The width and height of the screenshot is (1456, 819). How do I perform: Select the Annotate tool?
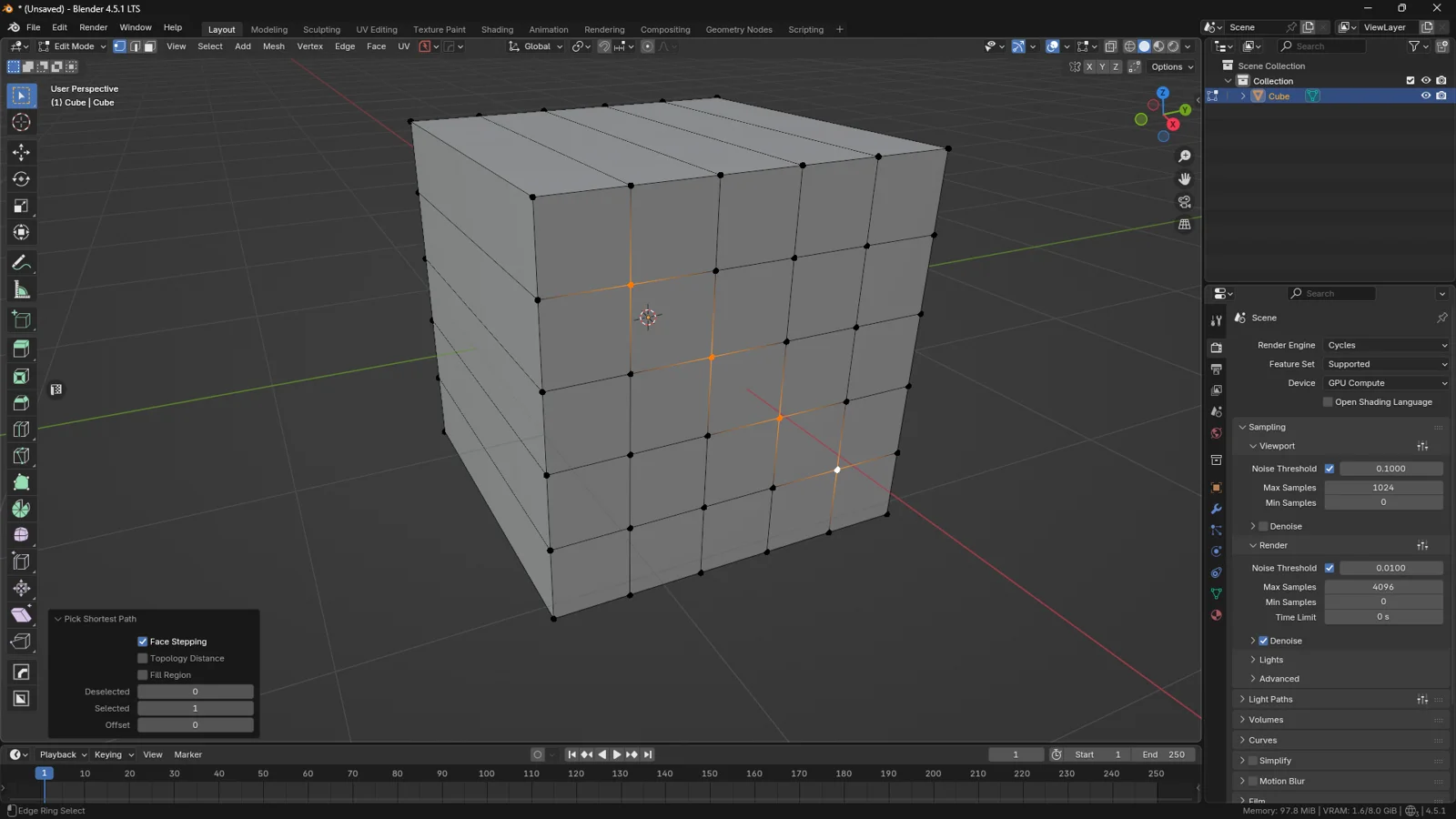pos(21,263)
